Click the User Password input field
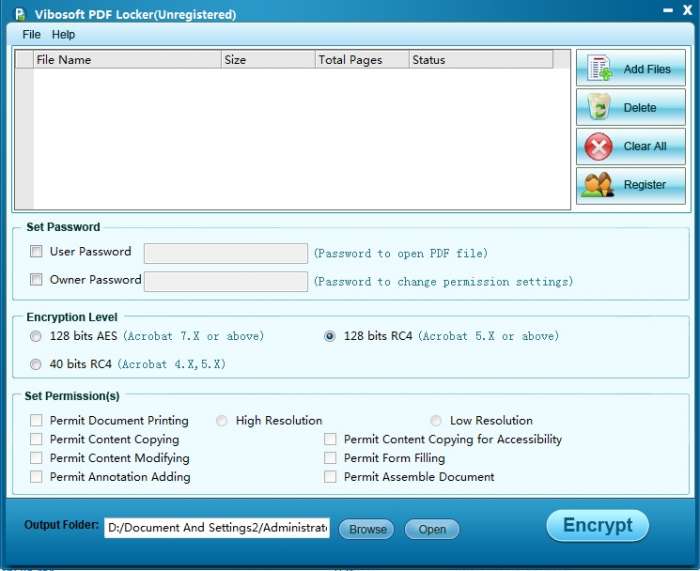The image size is (700, 571). click(x=226, y=253)
